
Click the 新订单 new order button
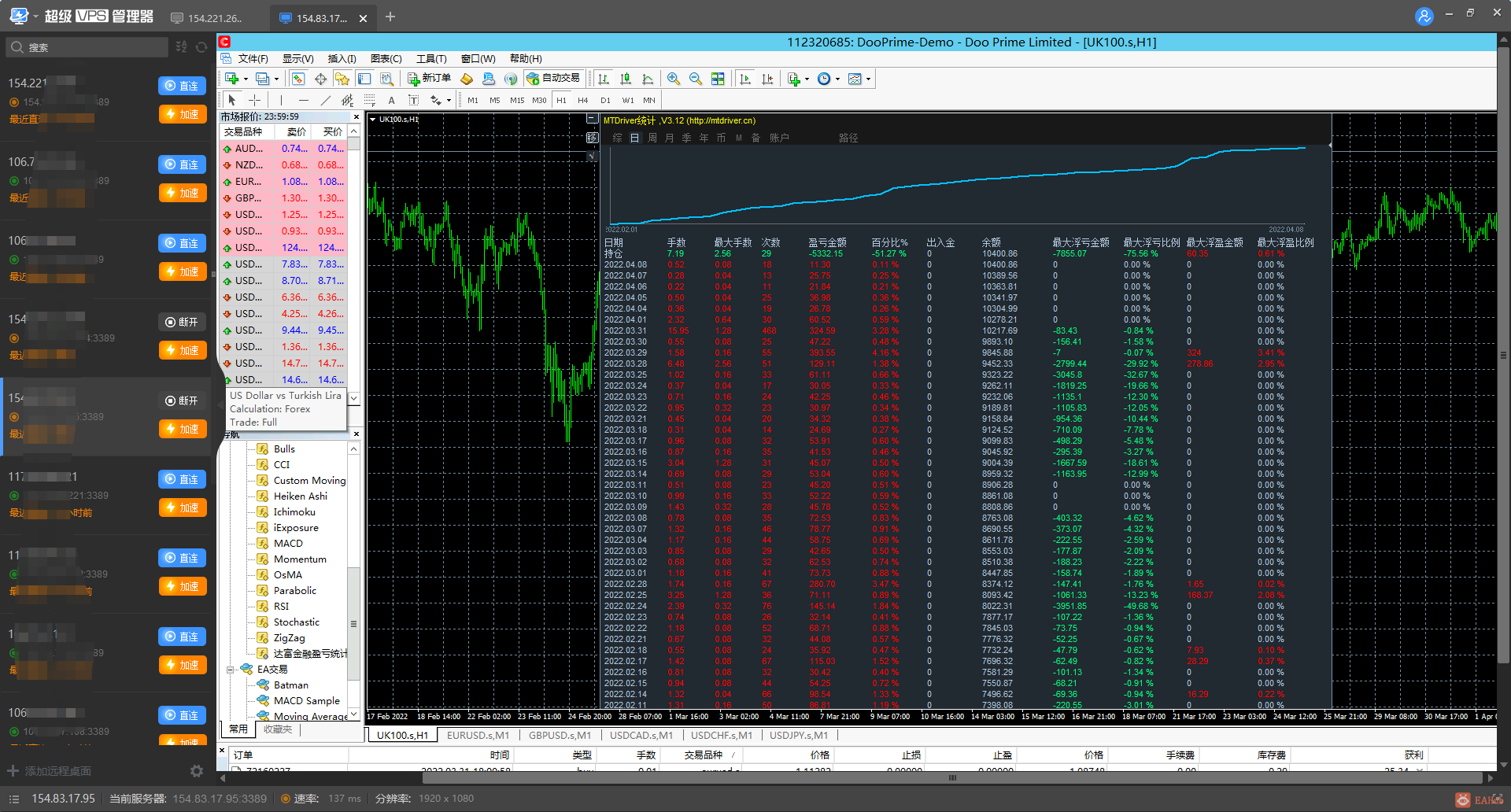[x=429, y=79]
